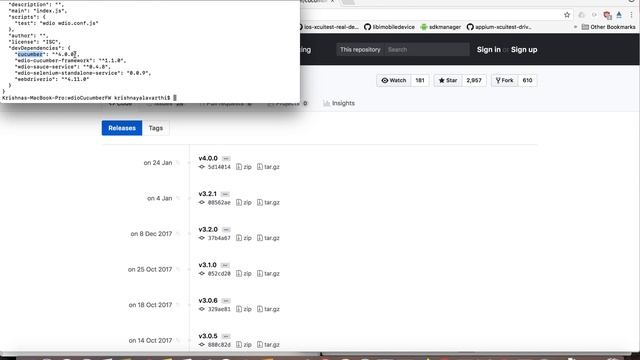Image resolution: width=640 pixels, height=360 pixels.
Task: Click Sign up on GitHub header
Action: point(524,49)
